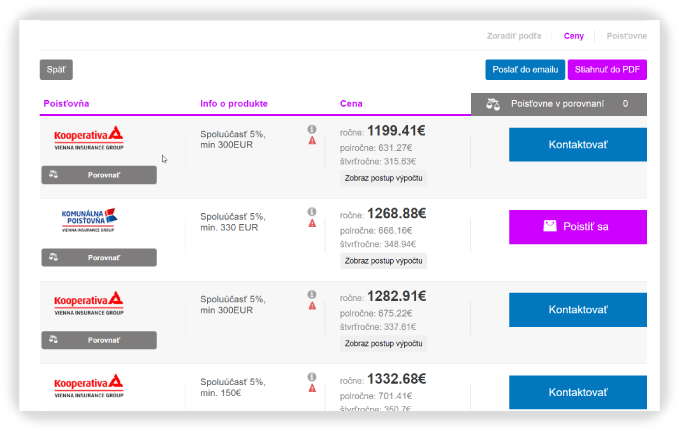The image size is (679, 431).
Task: Sort offers by Poisťovne
Action: click(627, 36)
